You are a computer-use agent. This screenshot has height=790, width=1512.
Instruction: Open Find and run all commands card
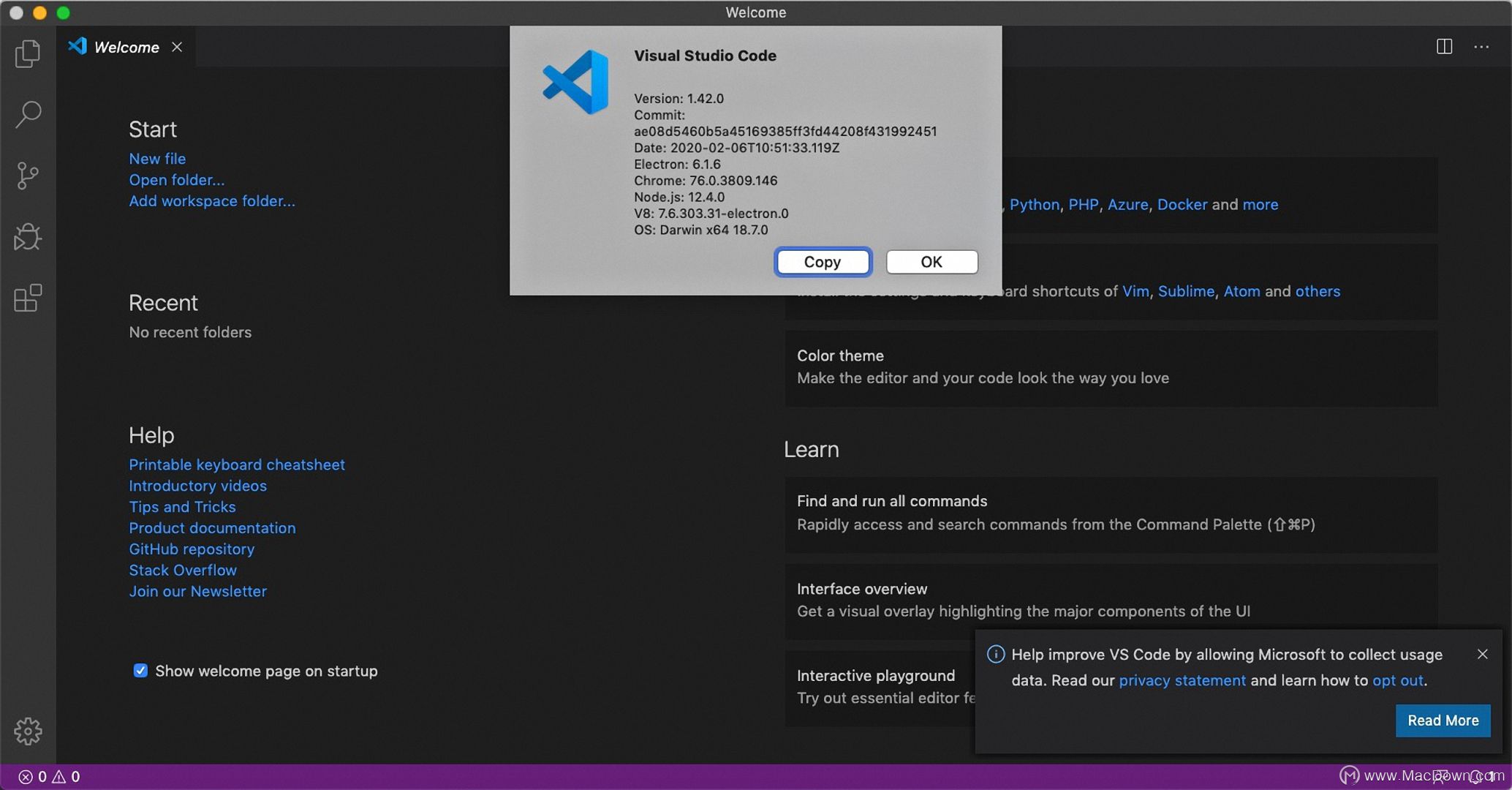[1111, 514]
